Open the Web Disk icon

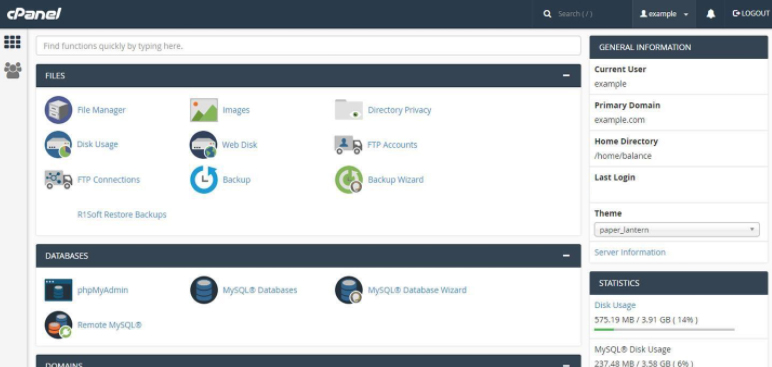coord(203,144)
